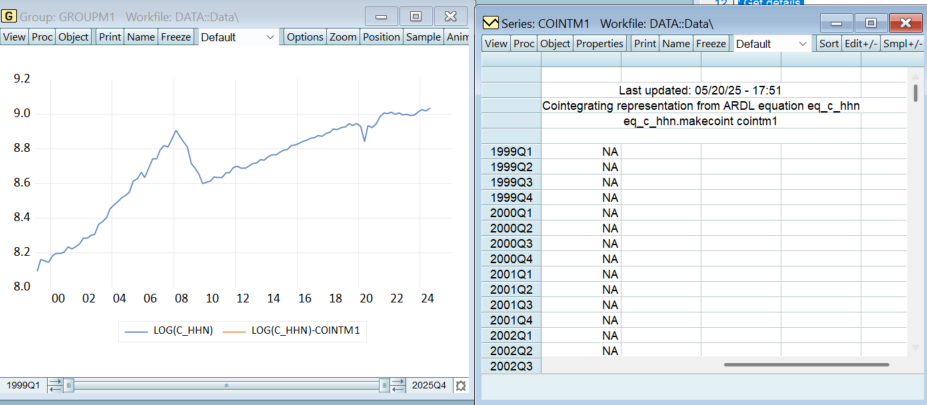
Task: Close the COINTM1 series window
Action: [906, 23]
